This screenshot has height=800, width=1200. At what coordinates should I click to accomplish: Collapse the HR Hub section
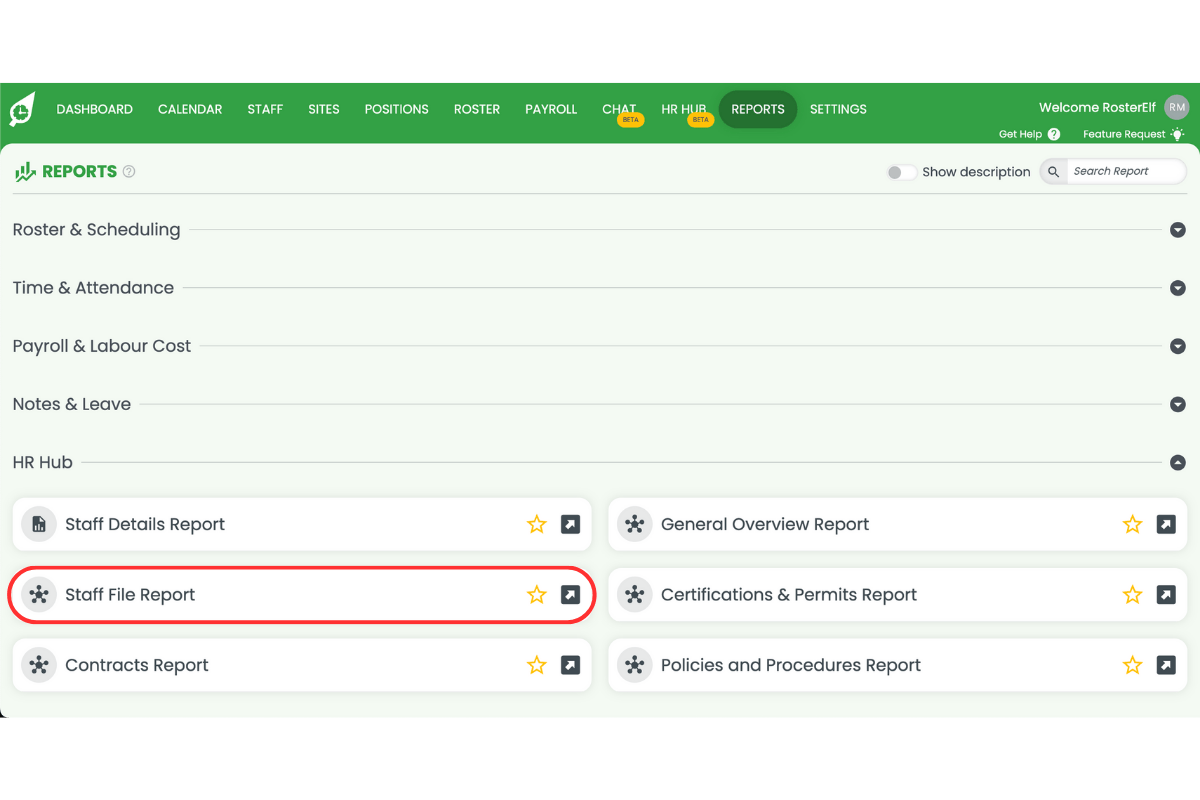pos(1177,463)
